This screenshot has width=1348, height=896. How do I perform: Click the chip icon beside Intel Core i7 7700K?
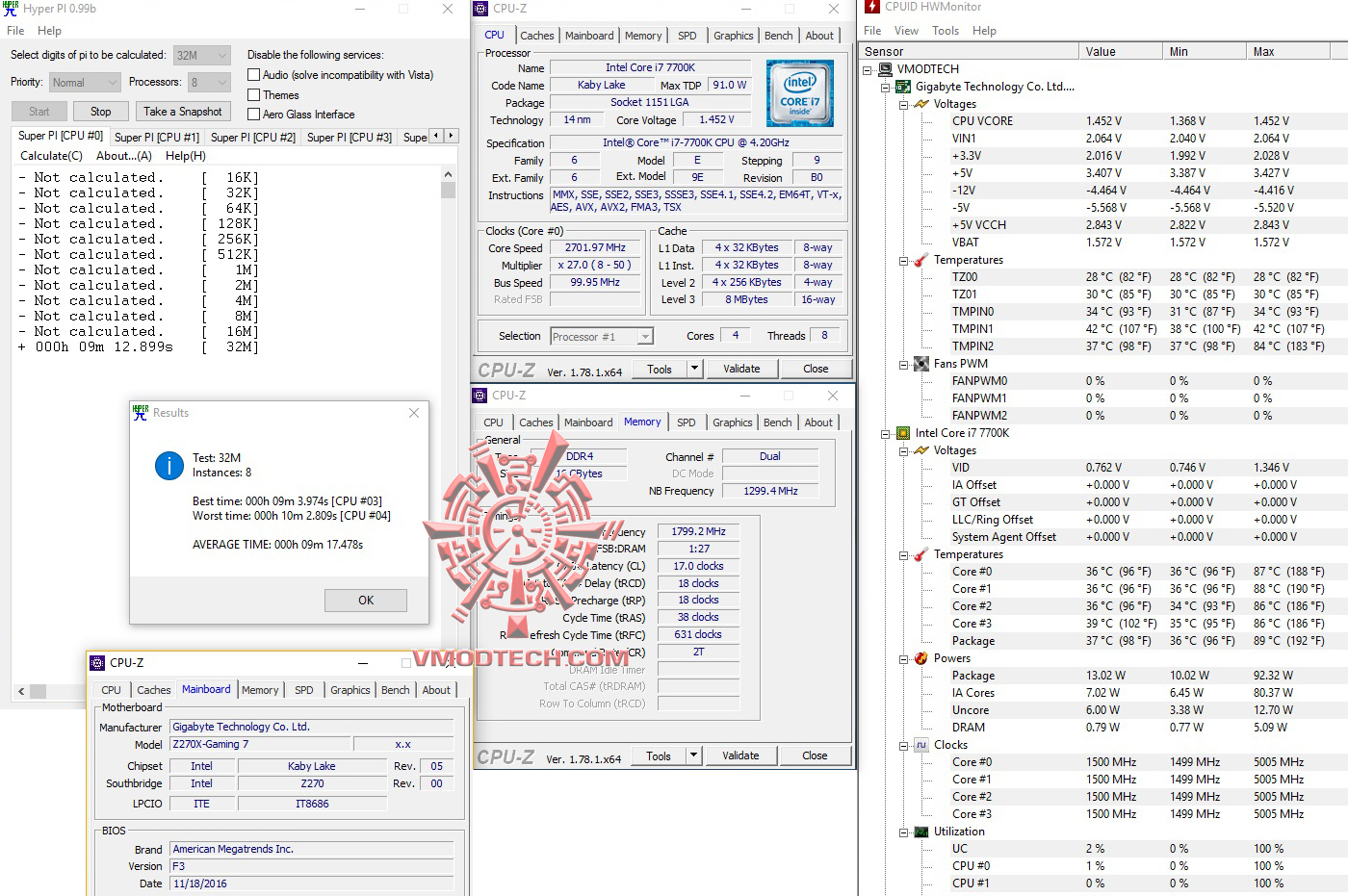point(902,432)
